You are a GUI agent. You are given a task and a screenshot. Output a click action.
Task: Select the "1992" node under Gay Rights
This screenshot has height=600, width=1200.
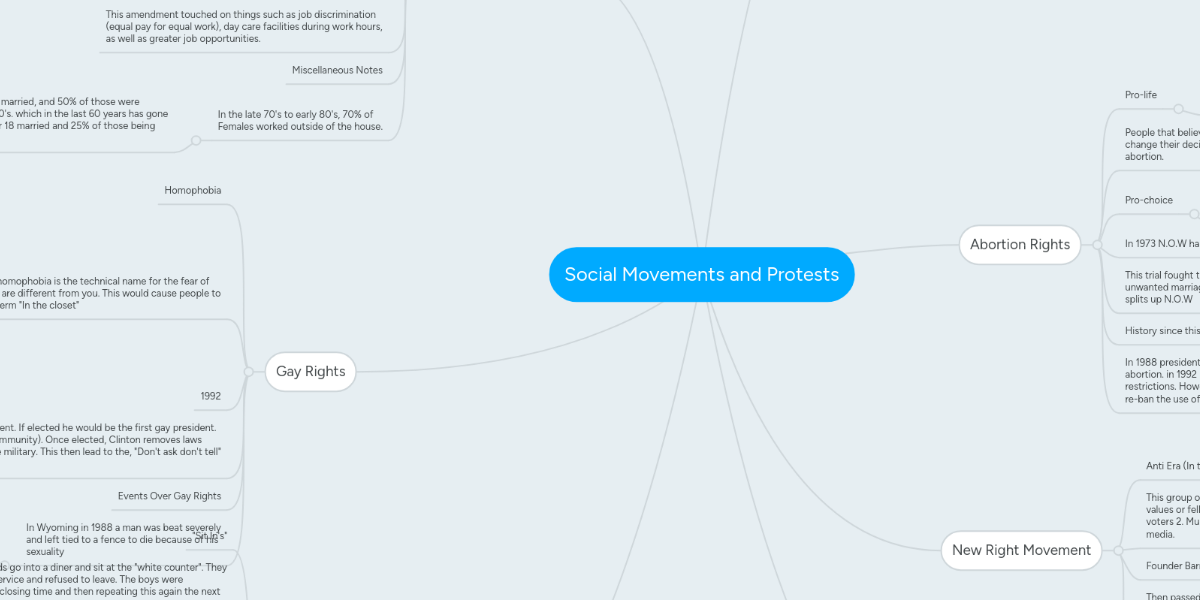pos(211,395)
